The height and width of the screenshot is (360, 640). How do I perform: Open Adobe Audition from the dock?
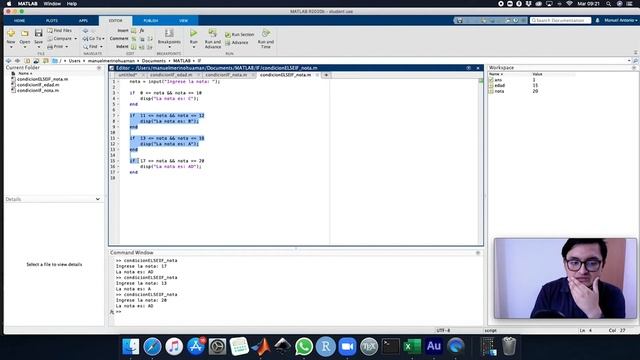[434, 347]
